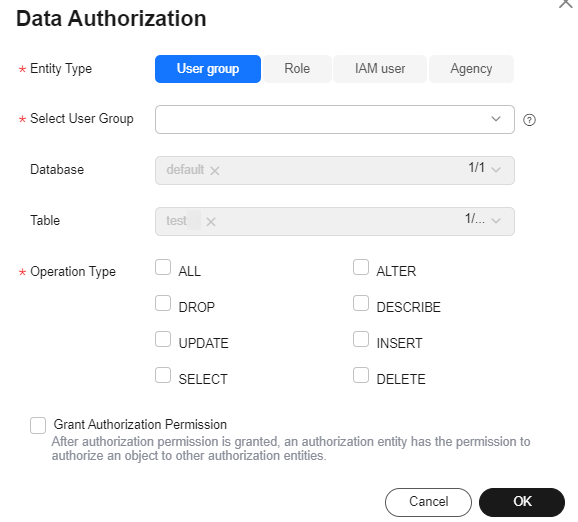
Task: Enable the ALTER operation checkbox
Action: coord(361,267)
